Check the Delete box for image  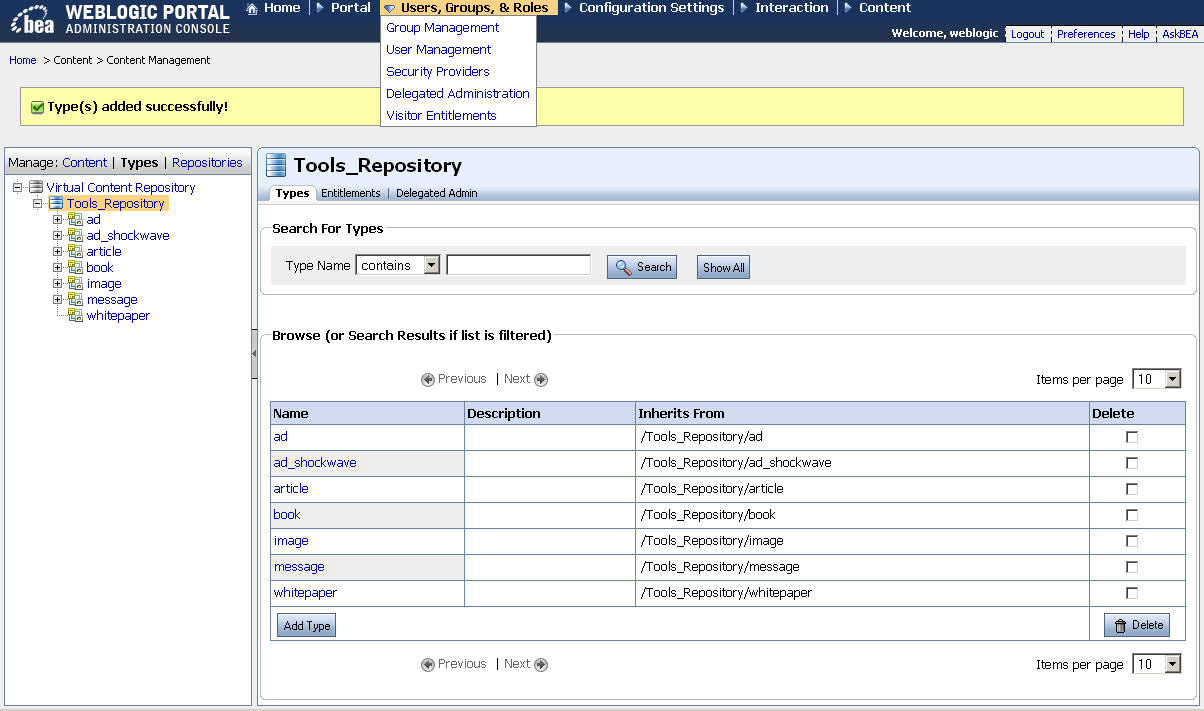pyautogui.click(x=1132, y=541)
